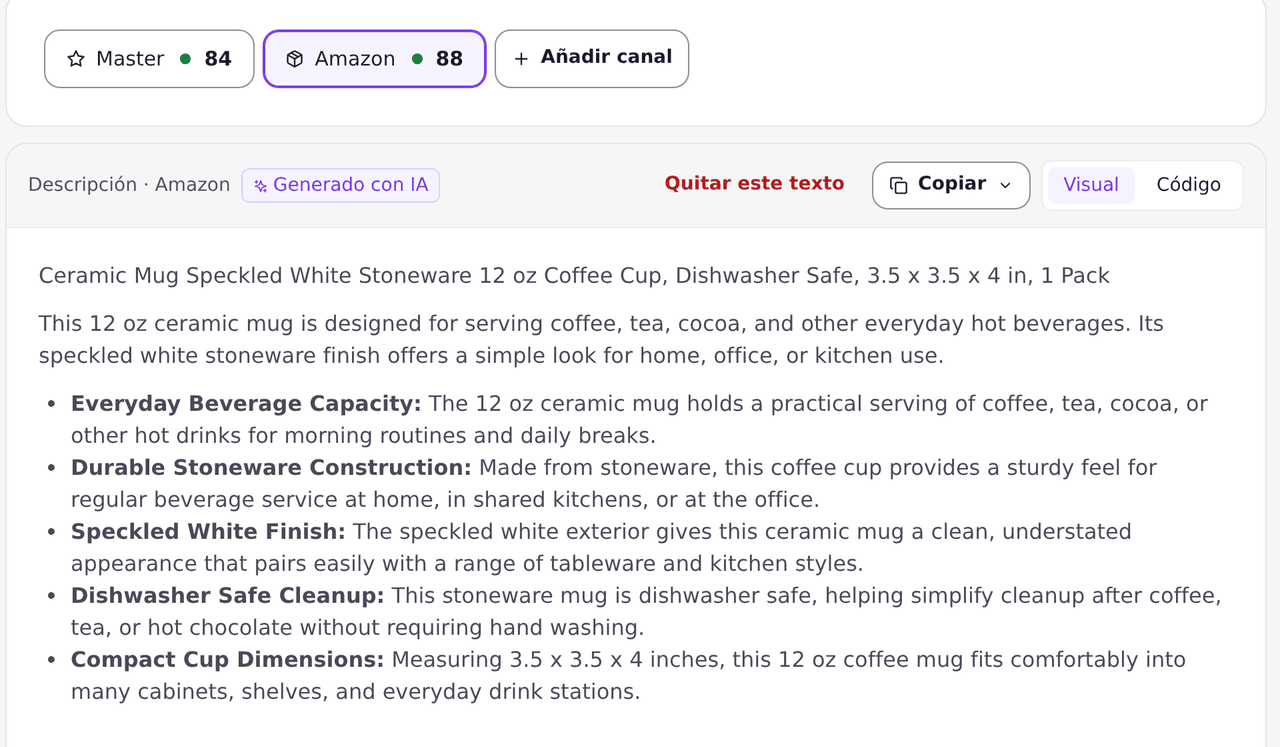Click the Dishwasher Safe Cleanup bullet text
Screen dimensions: 1280x747
(646, 612)
